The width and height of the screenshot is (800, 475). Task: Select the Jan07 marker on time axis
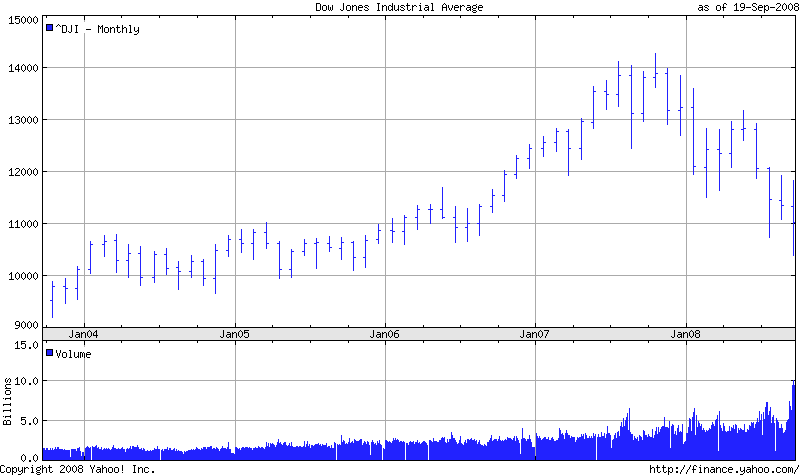pos(535,333)
